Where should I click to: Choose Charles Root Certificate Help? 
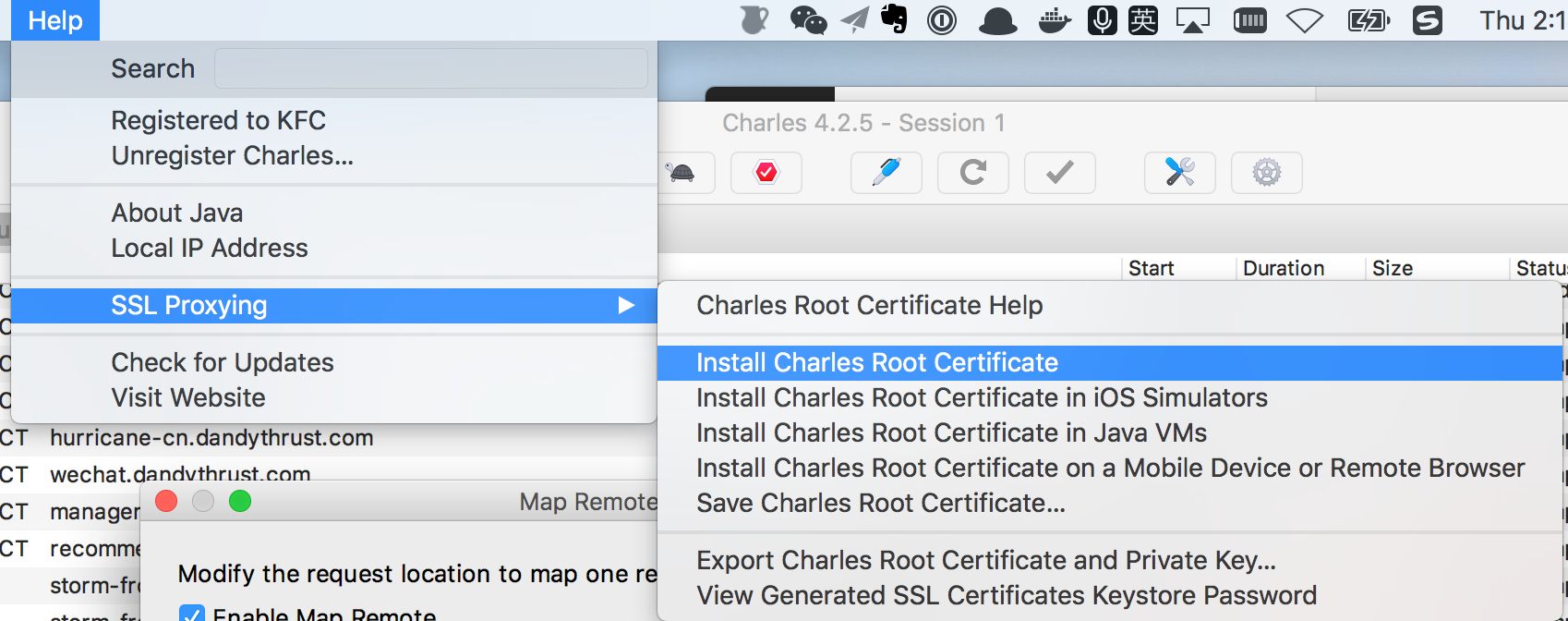(x=1109, y=305)
